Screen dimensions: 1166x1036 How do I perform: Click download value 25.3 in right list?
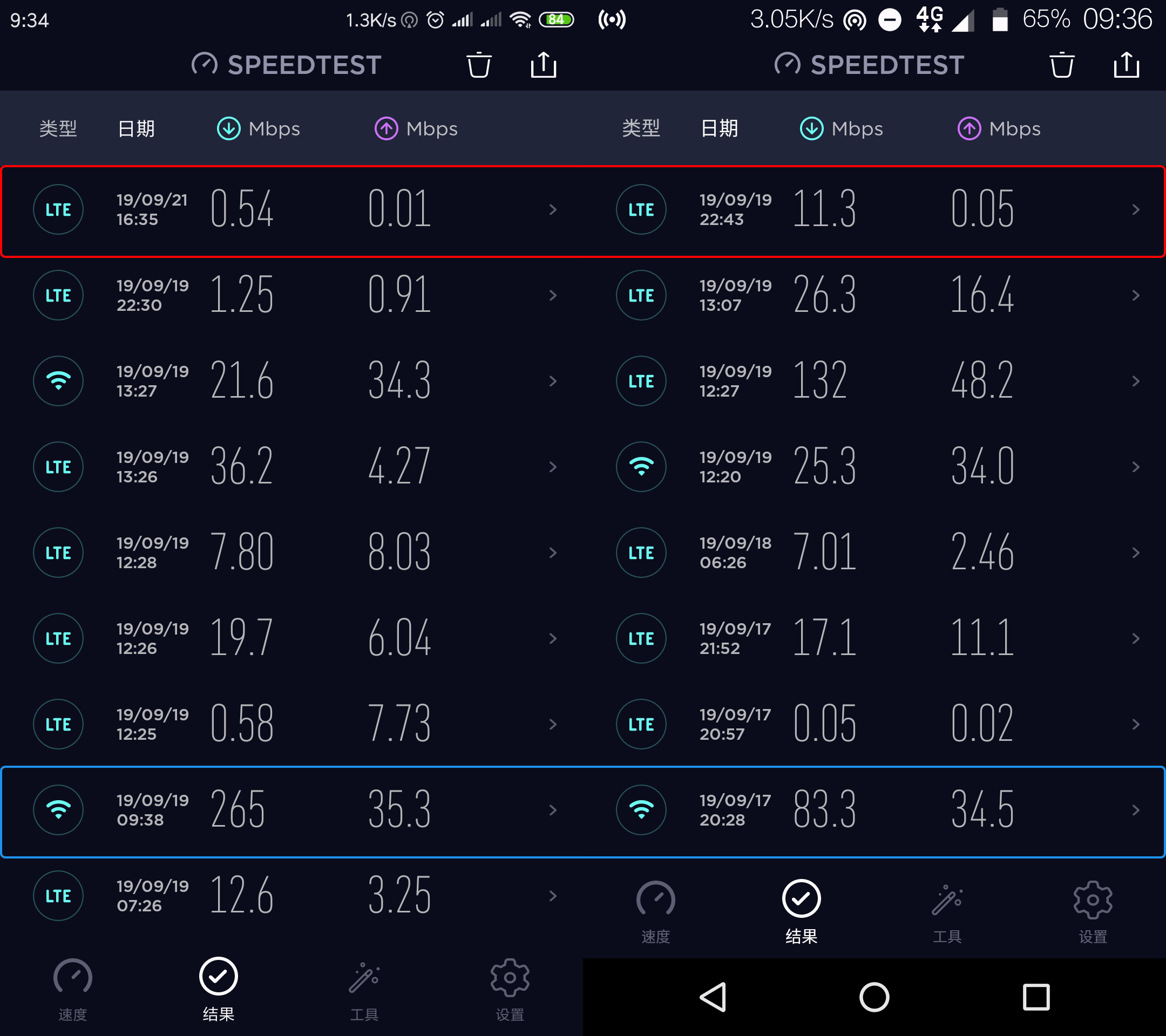click(825, 466)
